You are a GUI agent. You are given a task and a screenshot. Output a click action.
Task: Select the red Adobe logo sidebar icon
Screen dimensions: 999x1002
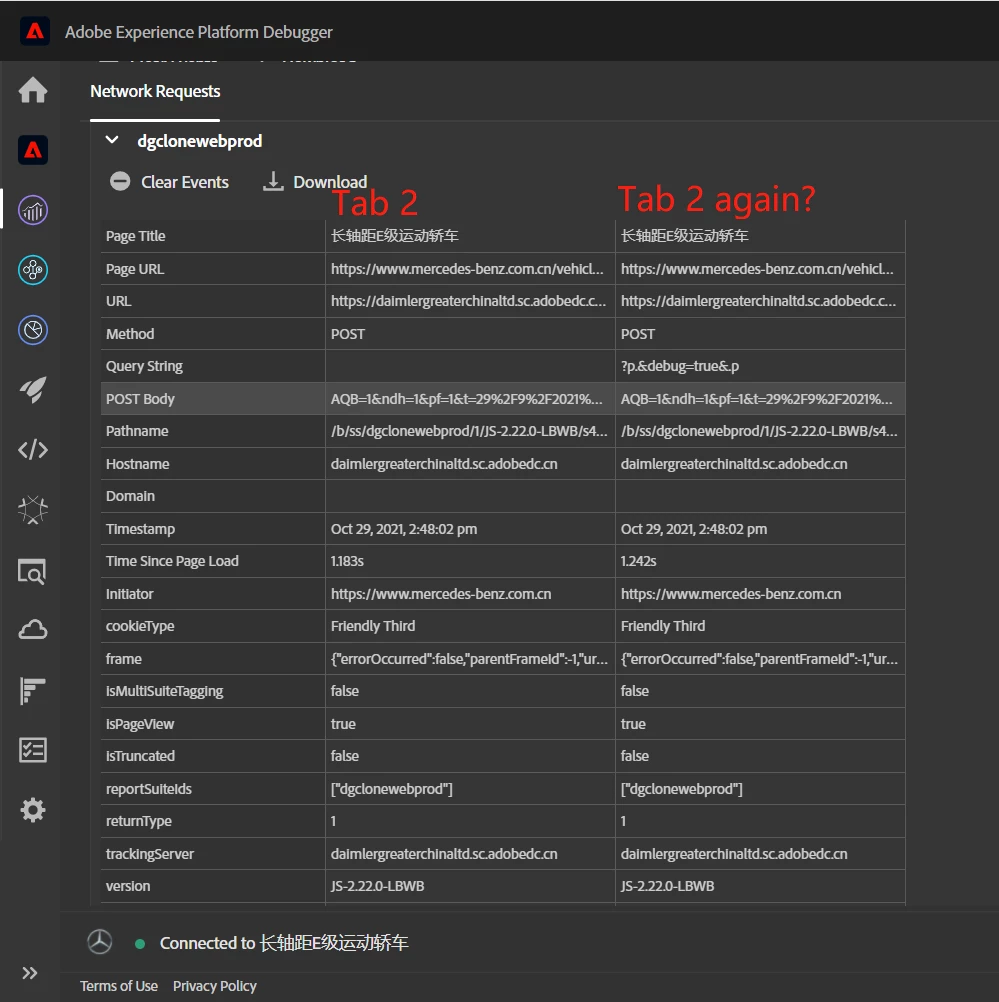click(33, 150)
